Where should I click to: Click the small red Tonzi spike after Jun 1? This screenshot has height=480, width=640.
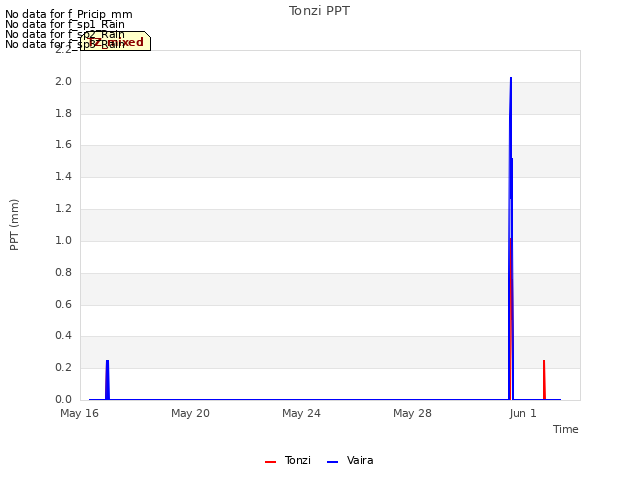pos(544,380)
